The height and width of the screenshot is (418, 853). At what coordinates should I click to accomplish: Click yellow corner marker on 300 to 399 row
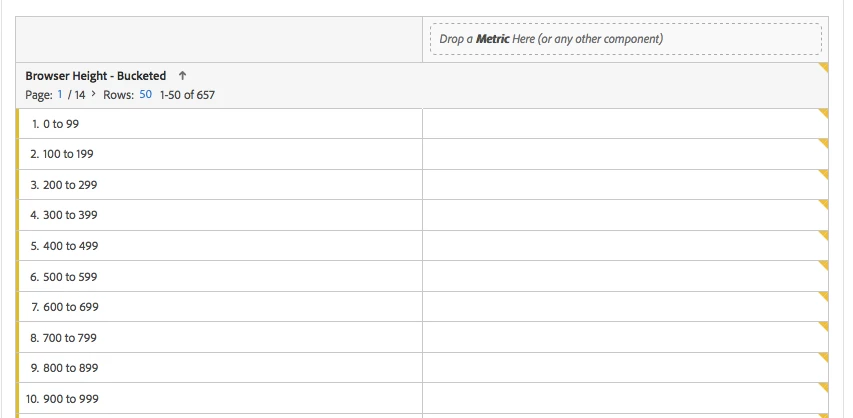click(x=823, y=205)
